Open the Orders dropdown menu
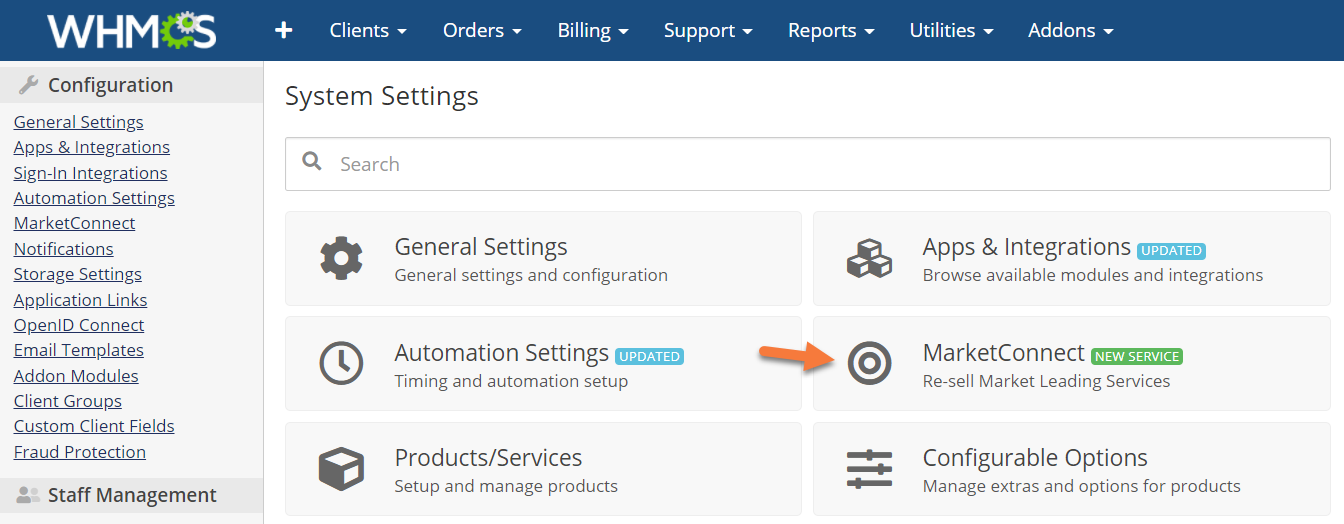This screenshot has height=524, width=1344. (482, 31)
